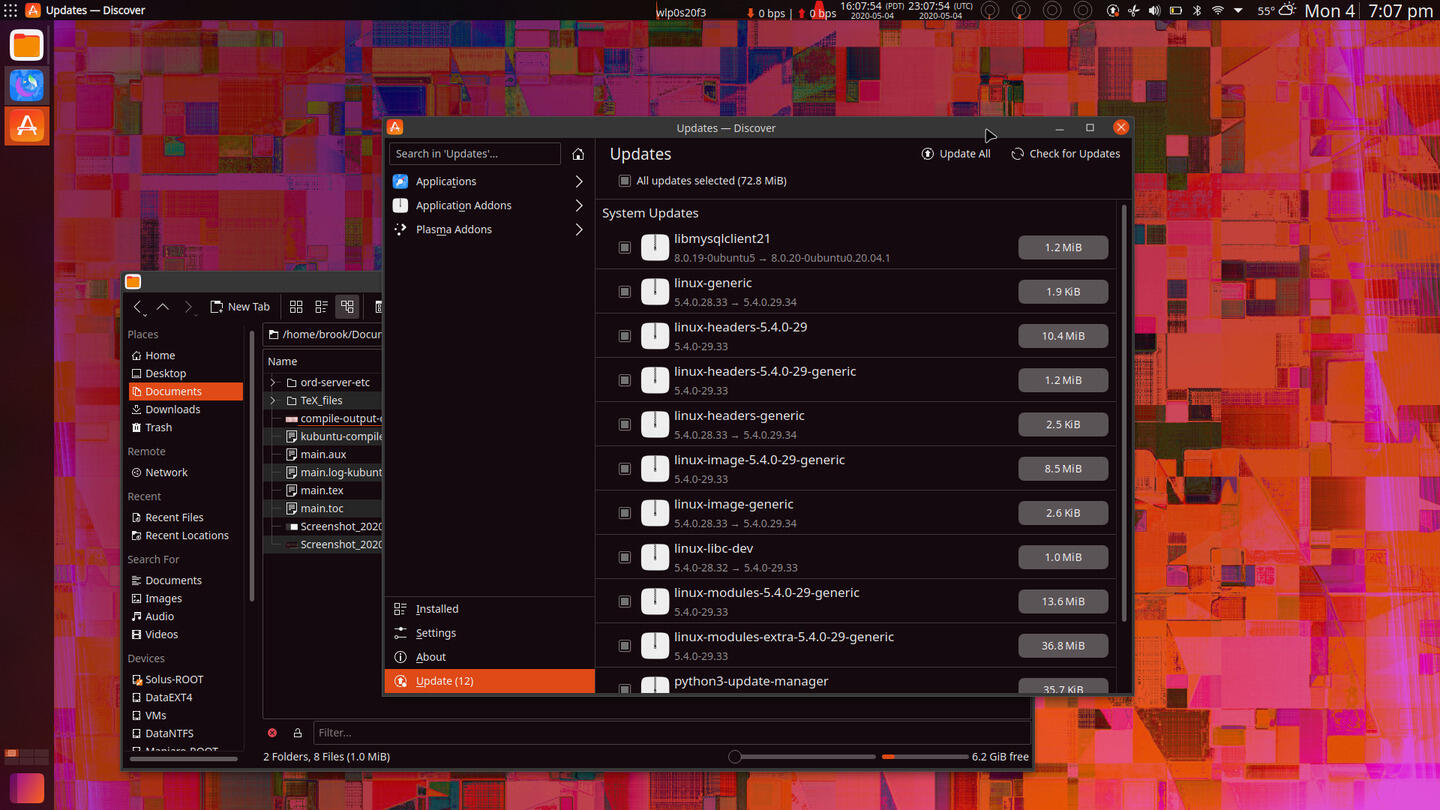Click the /home/brook/Documents path bar
Viewport: 1440px width, 810px height.
(x=323, y=334)
